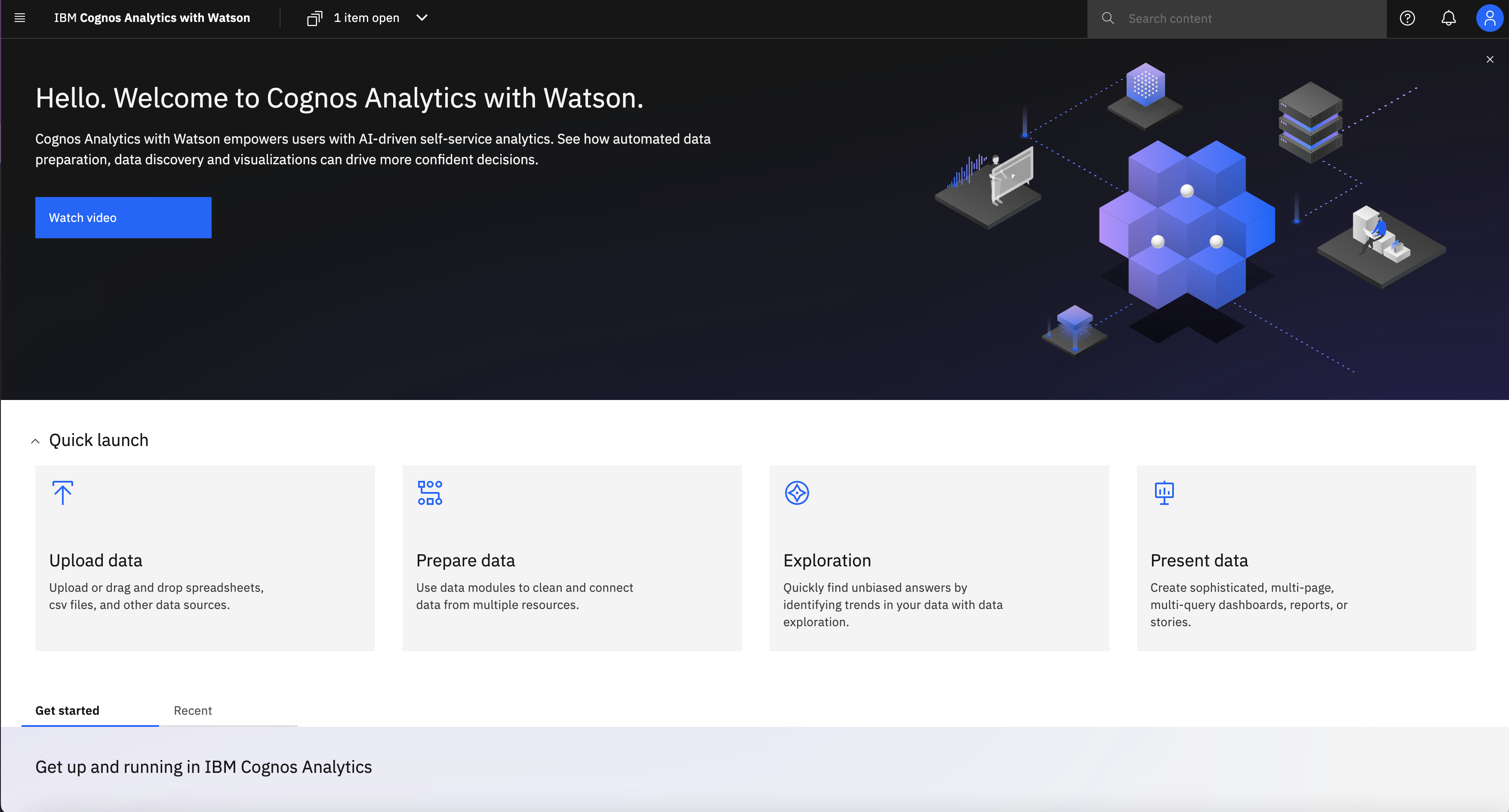Viewport: 1509px width, 812px height.
Task: Click the Upload data arrow icon
Action: (63, 493)
